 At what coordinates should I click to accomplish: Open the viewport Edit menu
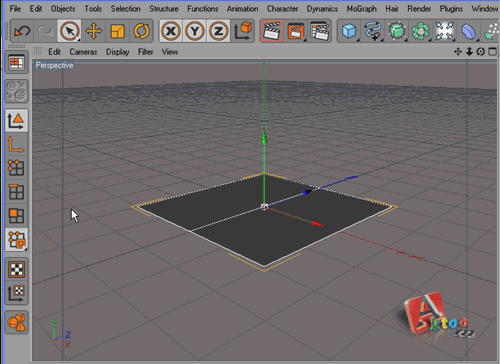click(54, 52)
